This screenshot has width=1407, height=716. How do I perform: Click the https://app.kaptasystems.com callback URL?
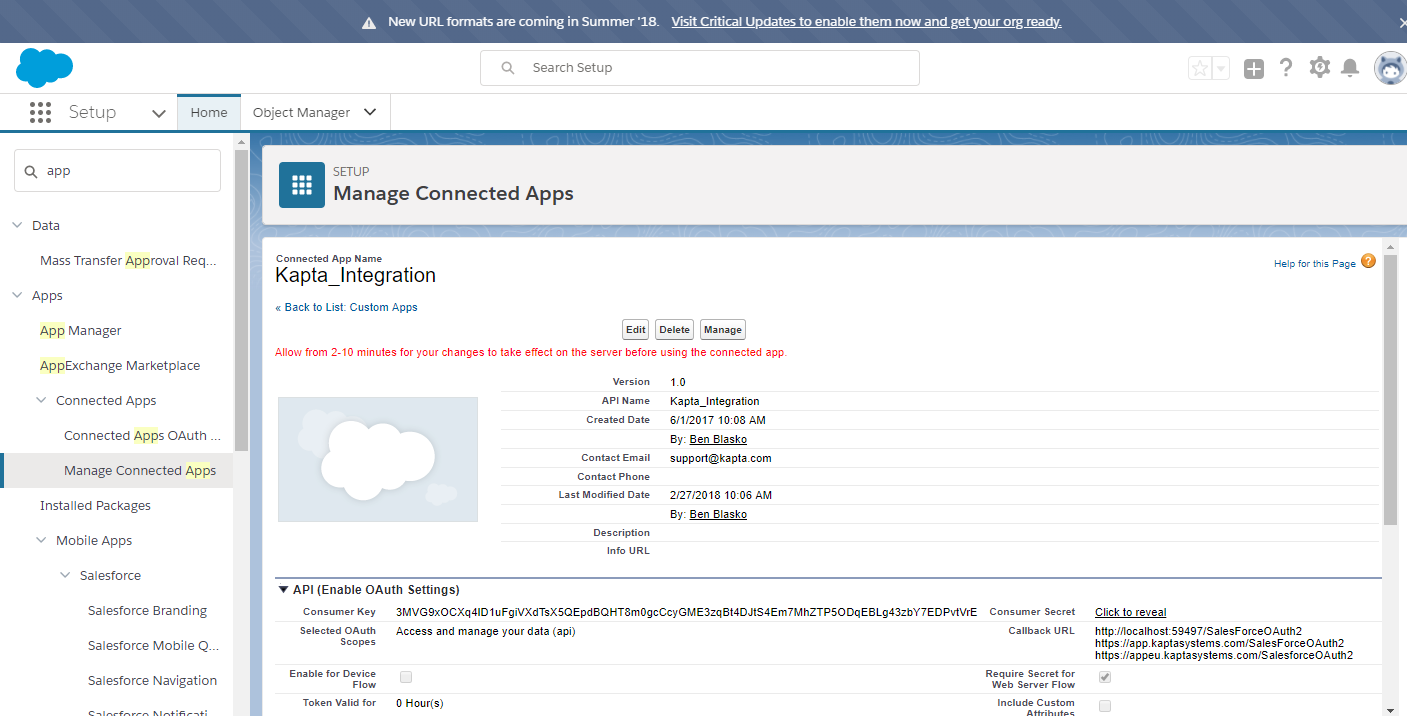1219,643
